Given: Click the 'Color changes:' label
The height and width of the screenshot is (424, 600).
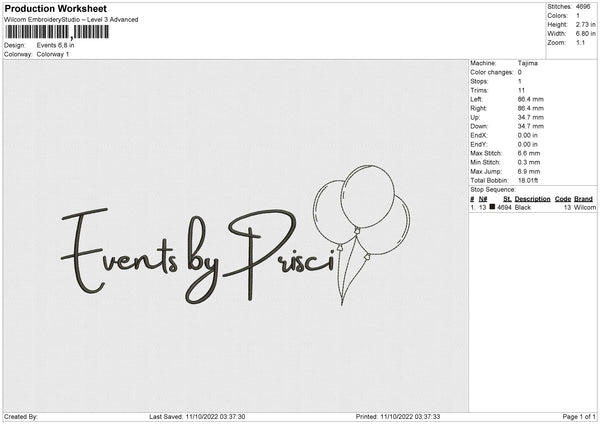Looking at the screenshot, I should pos(492,72).
